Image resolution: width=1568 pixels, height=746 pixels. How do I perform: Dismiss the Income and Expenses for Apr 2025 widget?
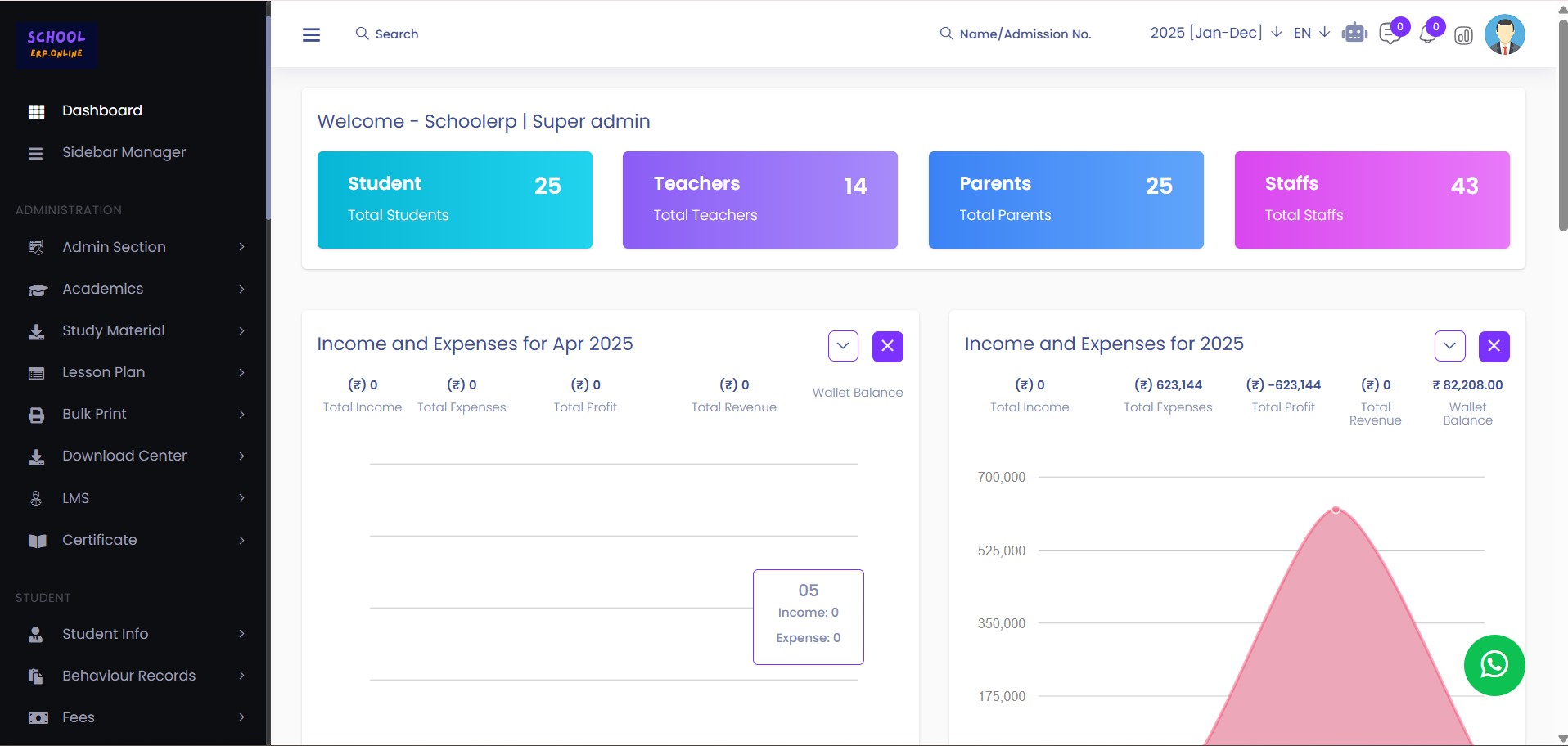point(888,346)
